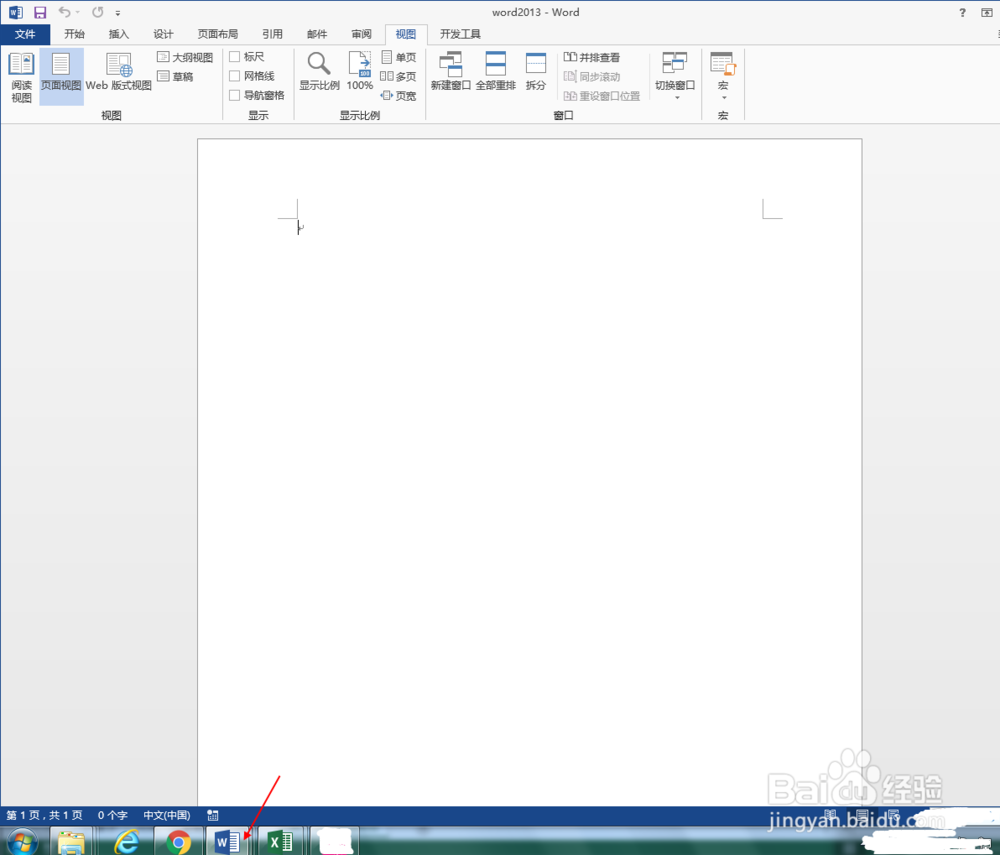The height and width of the screenshot is (855, 1000).
Task: Set zoom to 100%
Action: tap(360, 71)
